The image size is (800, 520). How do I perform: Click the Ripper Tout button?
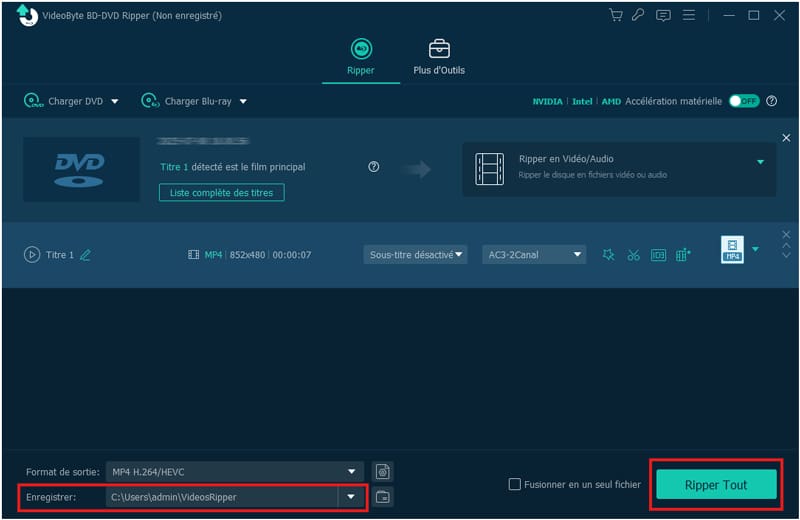pos(716,485)
